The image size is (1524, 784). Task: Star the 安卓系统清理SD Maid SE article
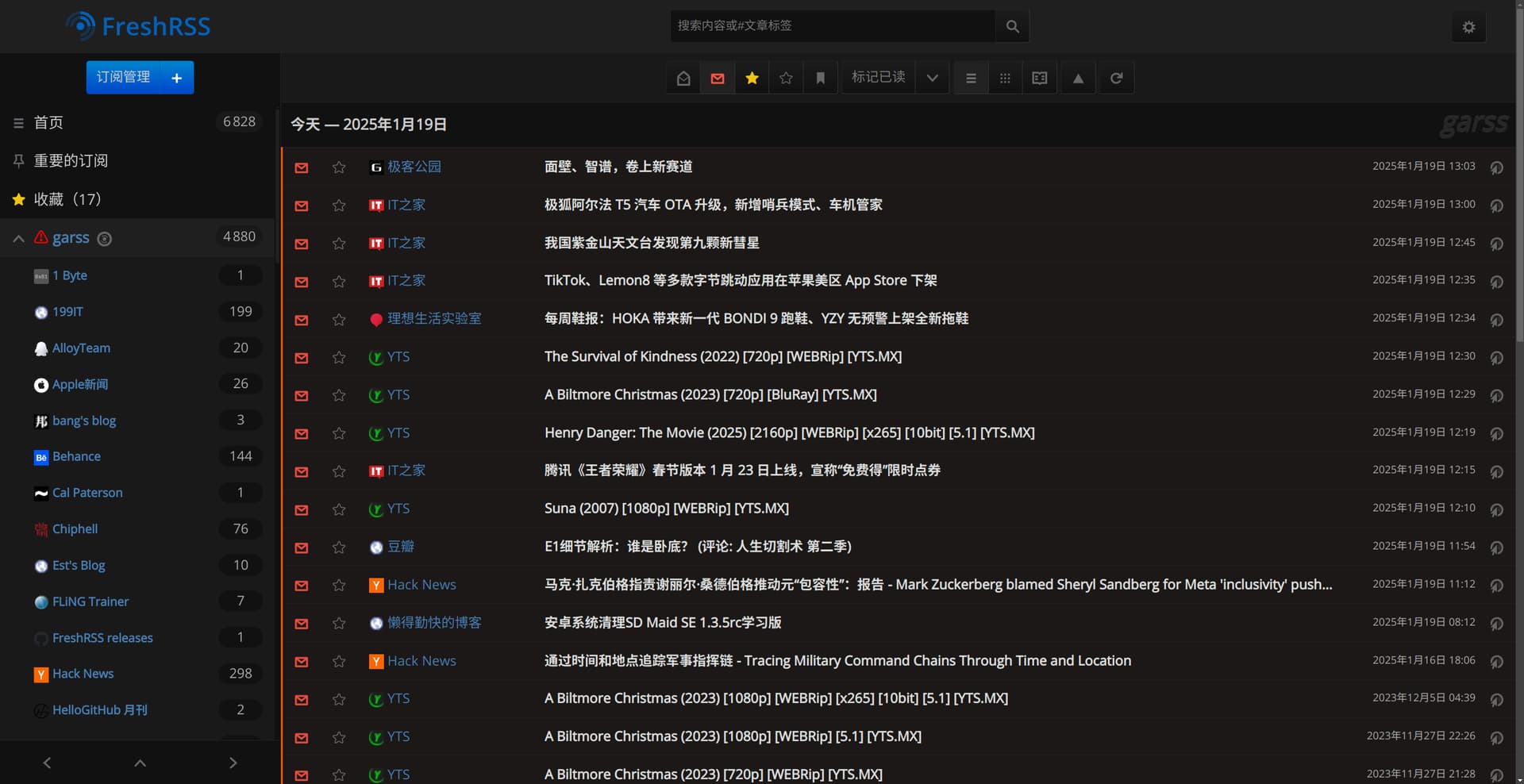[339, 624]
